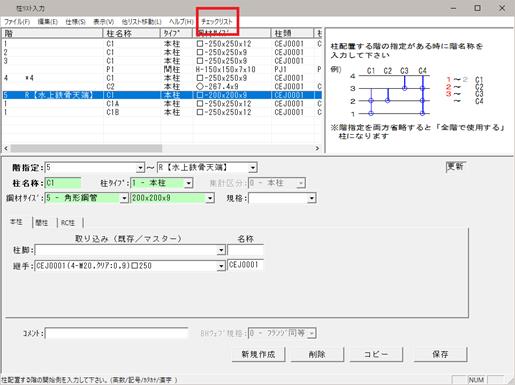Expand the 鋼材タイプ 角形鋼管 dropdown
This screenshot has height=385, width=515.
[124, 198]
